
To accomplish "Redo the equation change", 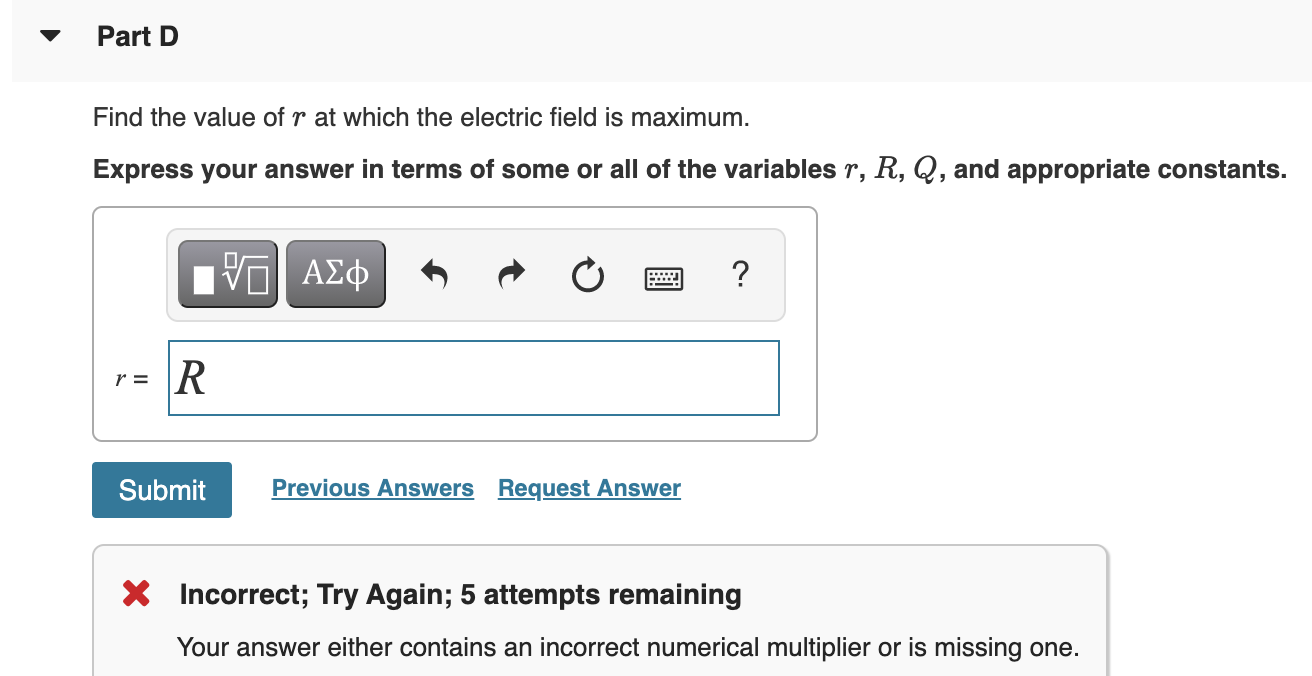I will (511, 275).
